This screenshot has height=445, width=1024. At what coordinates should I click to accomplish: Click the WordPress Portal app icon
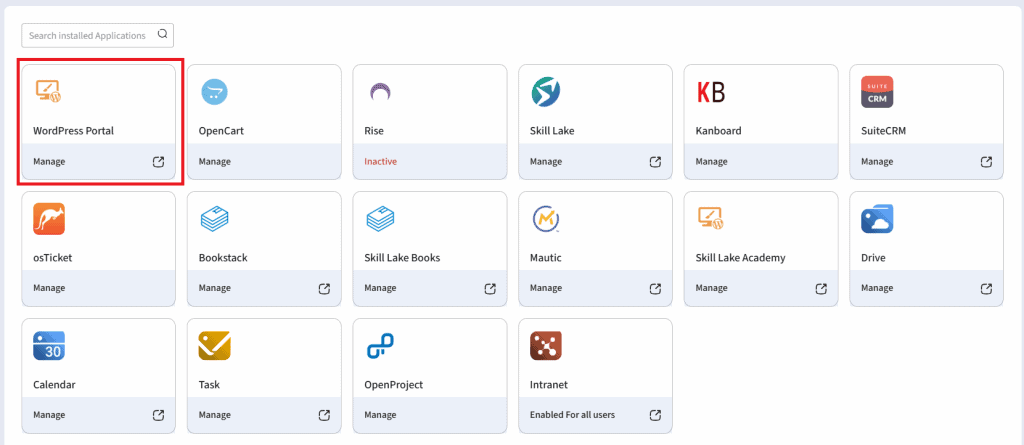(49, 92)
